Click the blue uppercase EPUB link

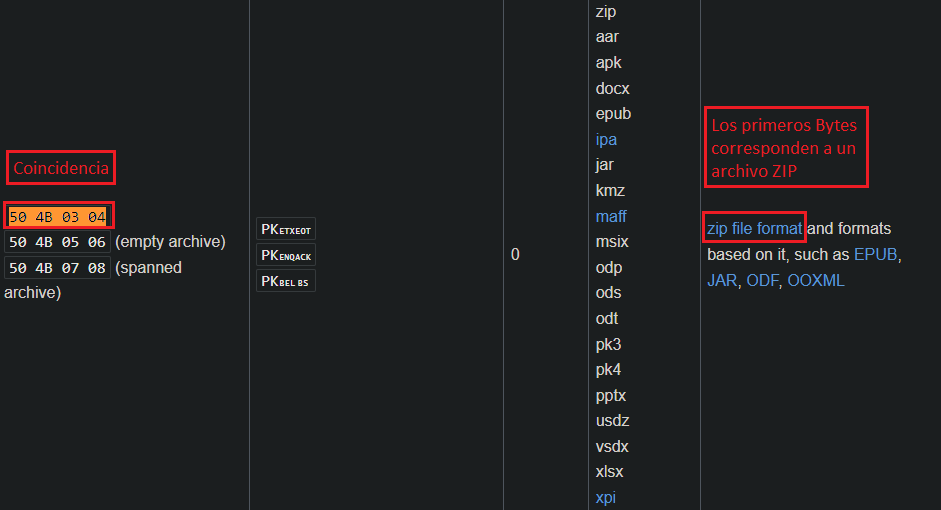pos(876,254)
